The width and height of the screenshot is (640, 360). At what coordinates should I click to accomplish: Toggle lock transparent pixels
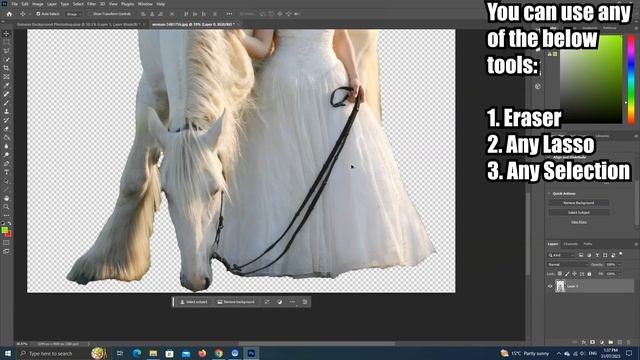(x=560, y=274)
